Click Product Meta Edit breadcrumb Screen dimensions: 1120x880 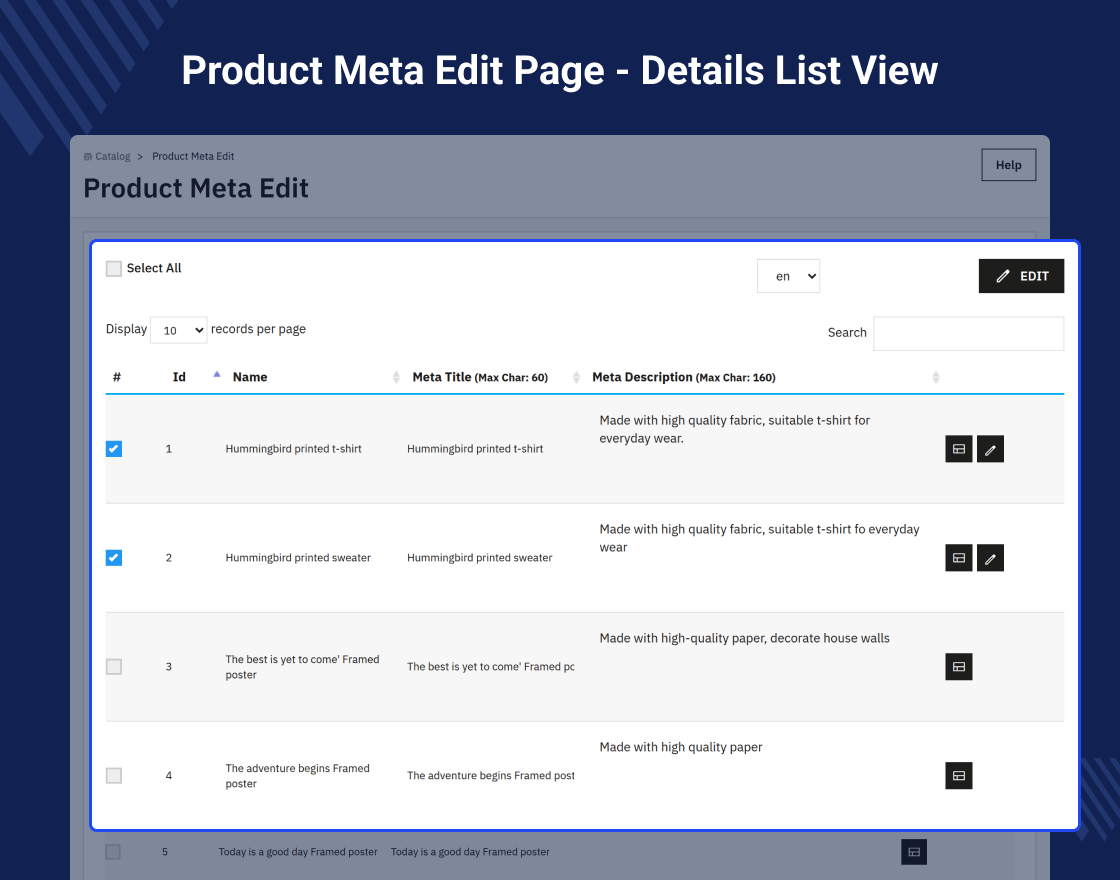click(x=193, y=156)
